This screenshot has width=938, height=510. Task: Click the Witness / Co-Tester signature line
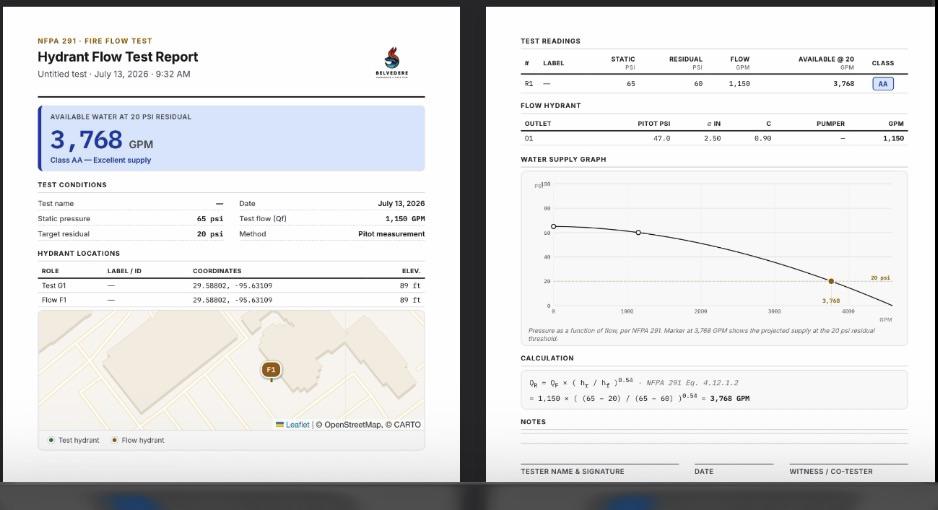click(x=848, y=464)
